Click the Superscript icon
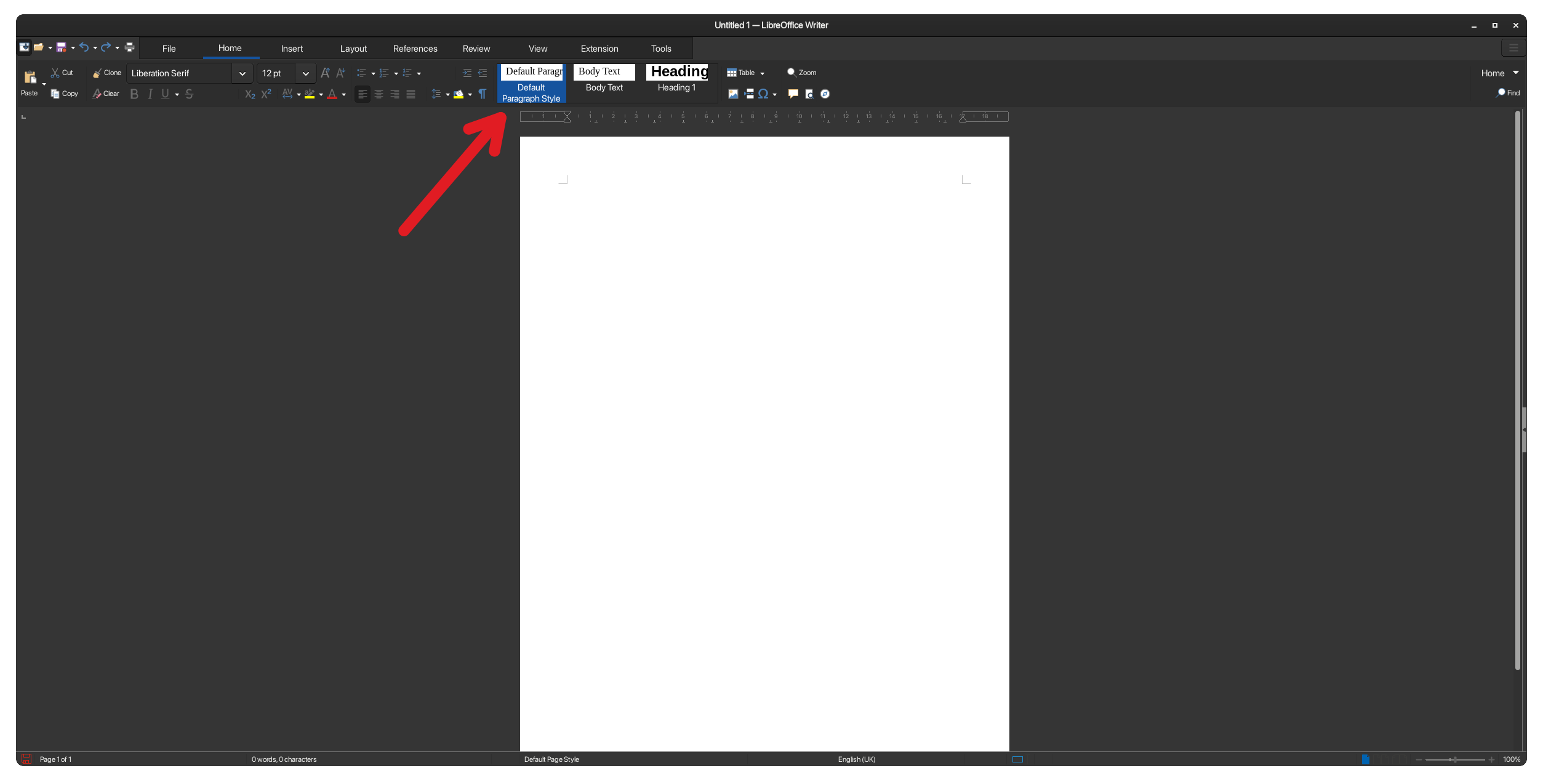Screen dimensions: 1543x784 point(267,94)
